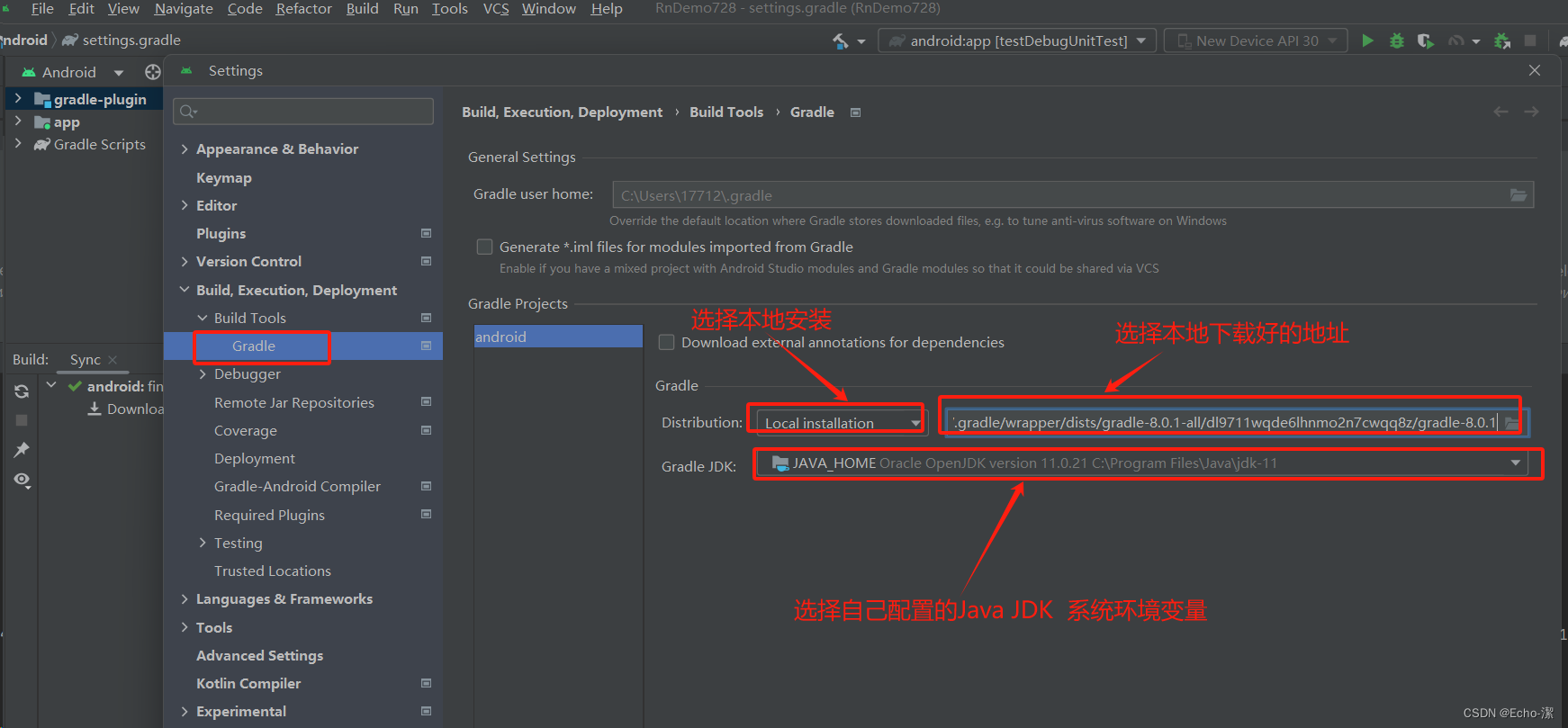
Task: Open the Navigate menu
Action: tap(184, 9)
